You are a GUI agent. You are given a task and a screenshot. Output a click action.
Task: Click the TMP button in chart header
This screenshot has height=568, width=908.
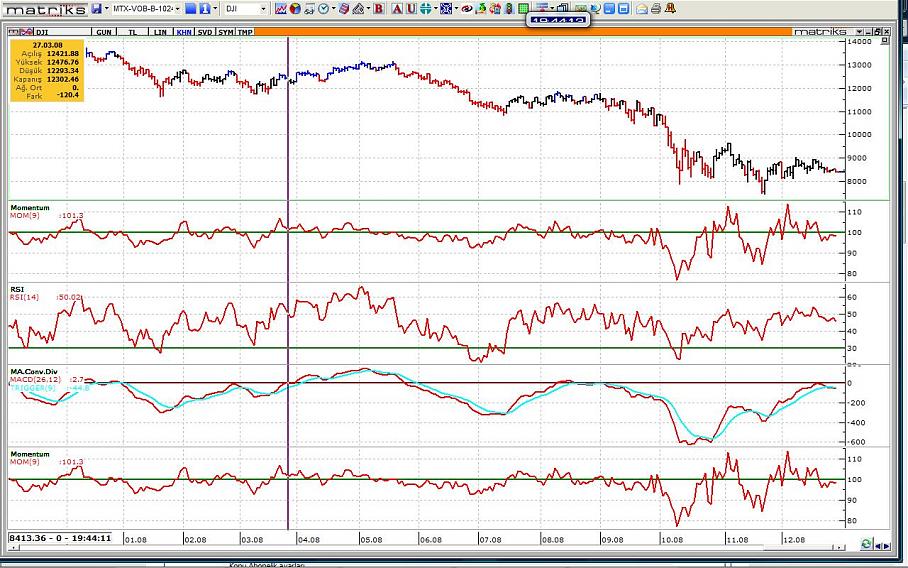[246, 32]
